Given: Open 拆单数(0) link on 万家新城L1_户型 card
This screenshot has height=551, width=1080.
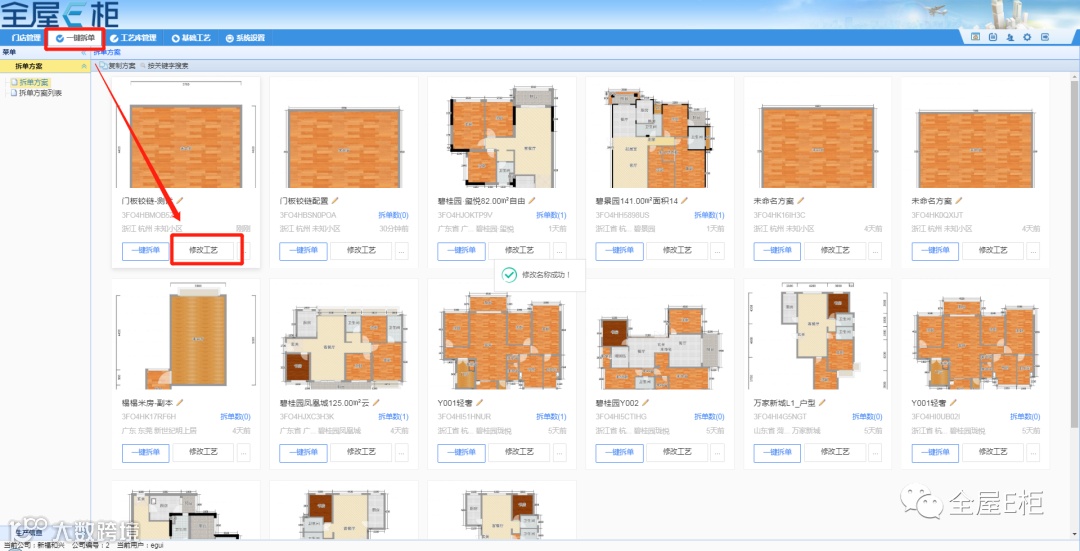Looking at the screenshot, I should [x=867, y=417].
